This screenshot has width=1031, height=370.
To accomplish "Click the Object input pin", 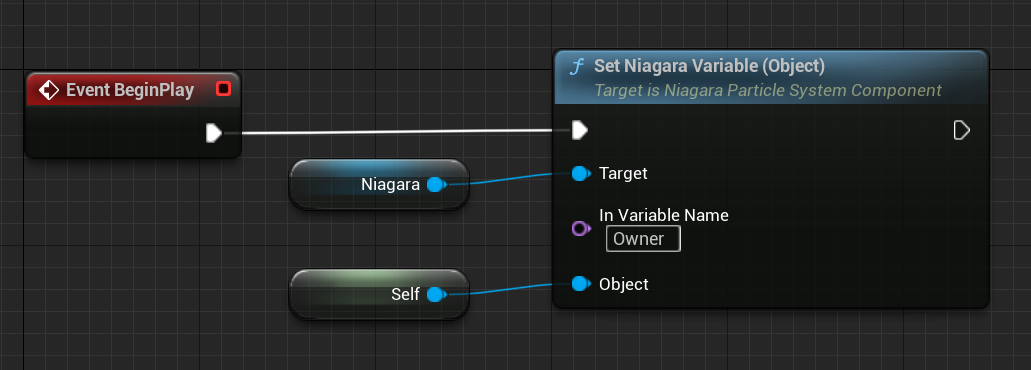I will [580, 284].
